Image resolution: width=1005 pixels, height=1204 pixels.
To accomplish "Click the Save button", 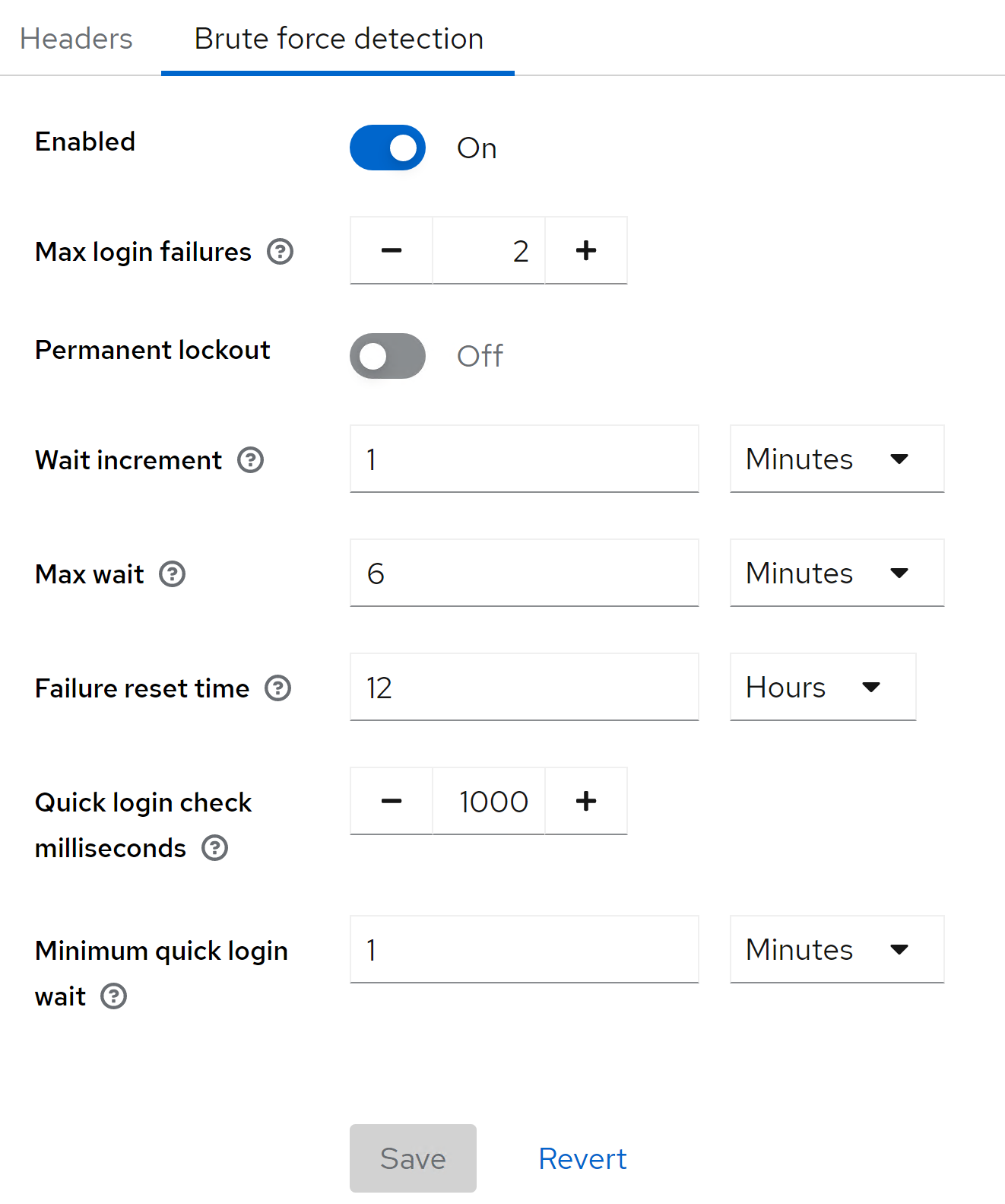I will click(412, 1158).
